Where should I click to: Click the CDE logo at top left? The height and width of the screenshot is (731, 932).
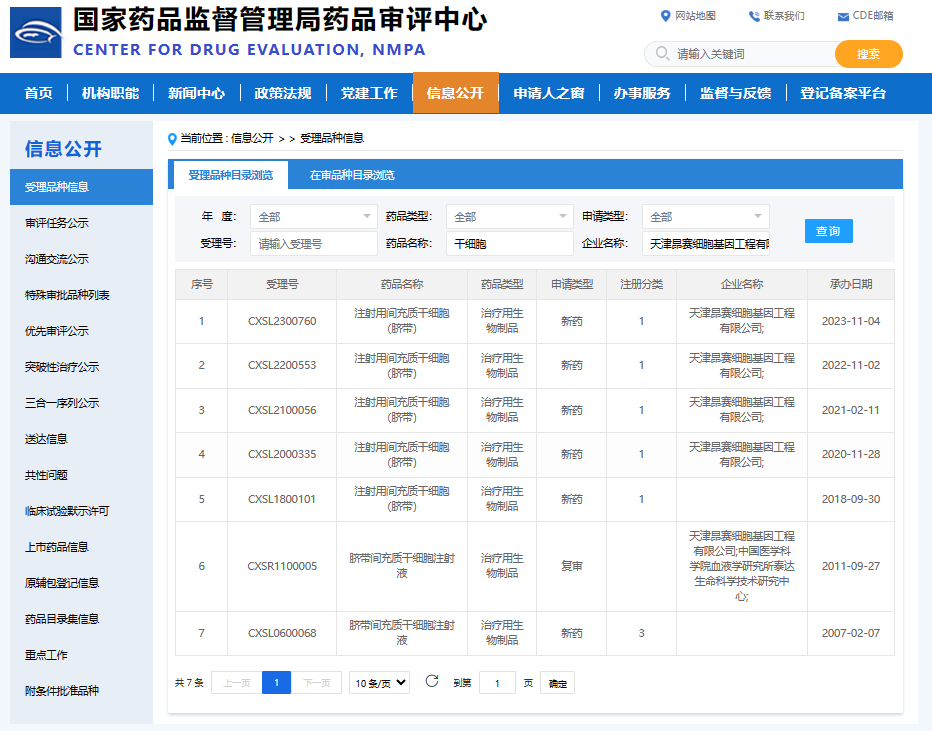tap(36, 32)
